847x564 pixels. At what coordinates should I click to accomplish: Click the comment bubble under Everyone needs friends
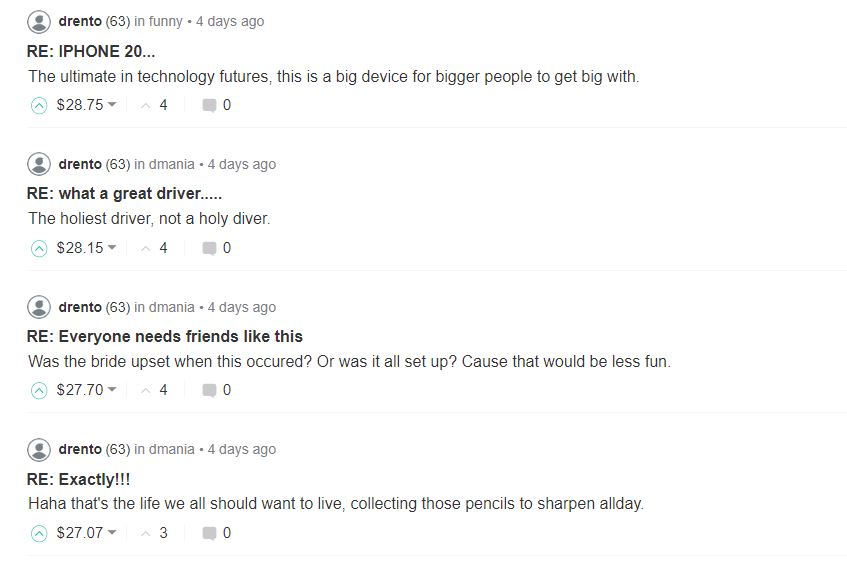[210, 390]
